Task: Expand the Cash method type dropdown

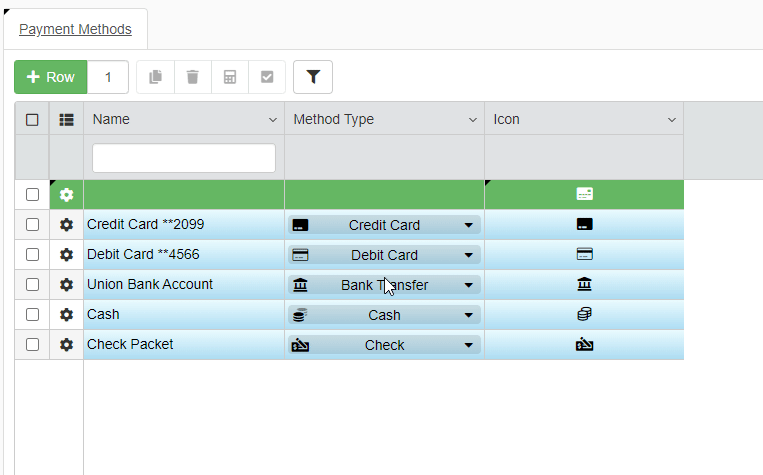Action: click(468, 315)
